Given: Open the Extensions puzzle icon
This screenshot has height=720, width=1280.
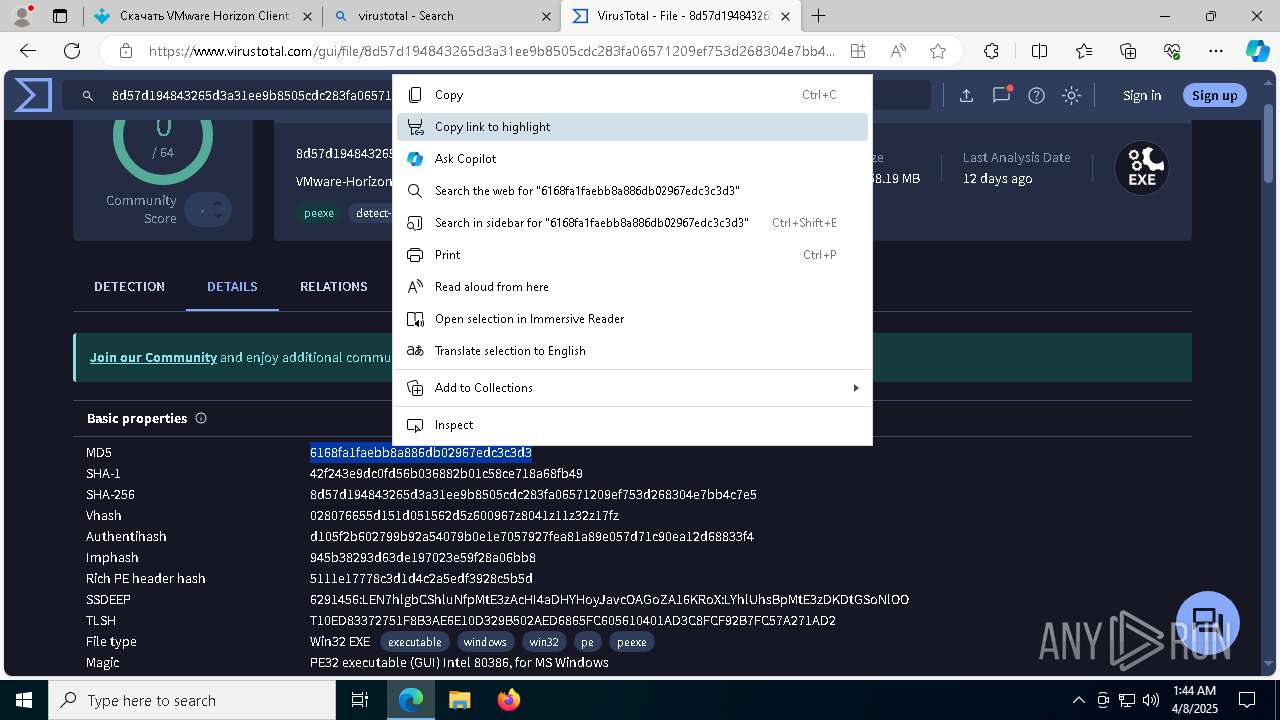Looking at the screenshot, I should click(x=991, y=51).
